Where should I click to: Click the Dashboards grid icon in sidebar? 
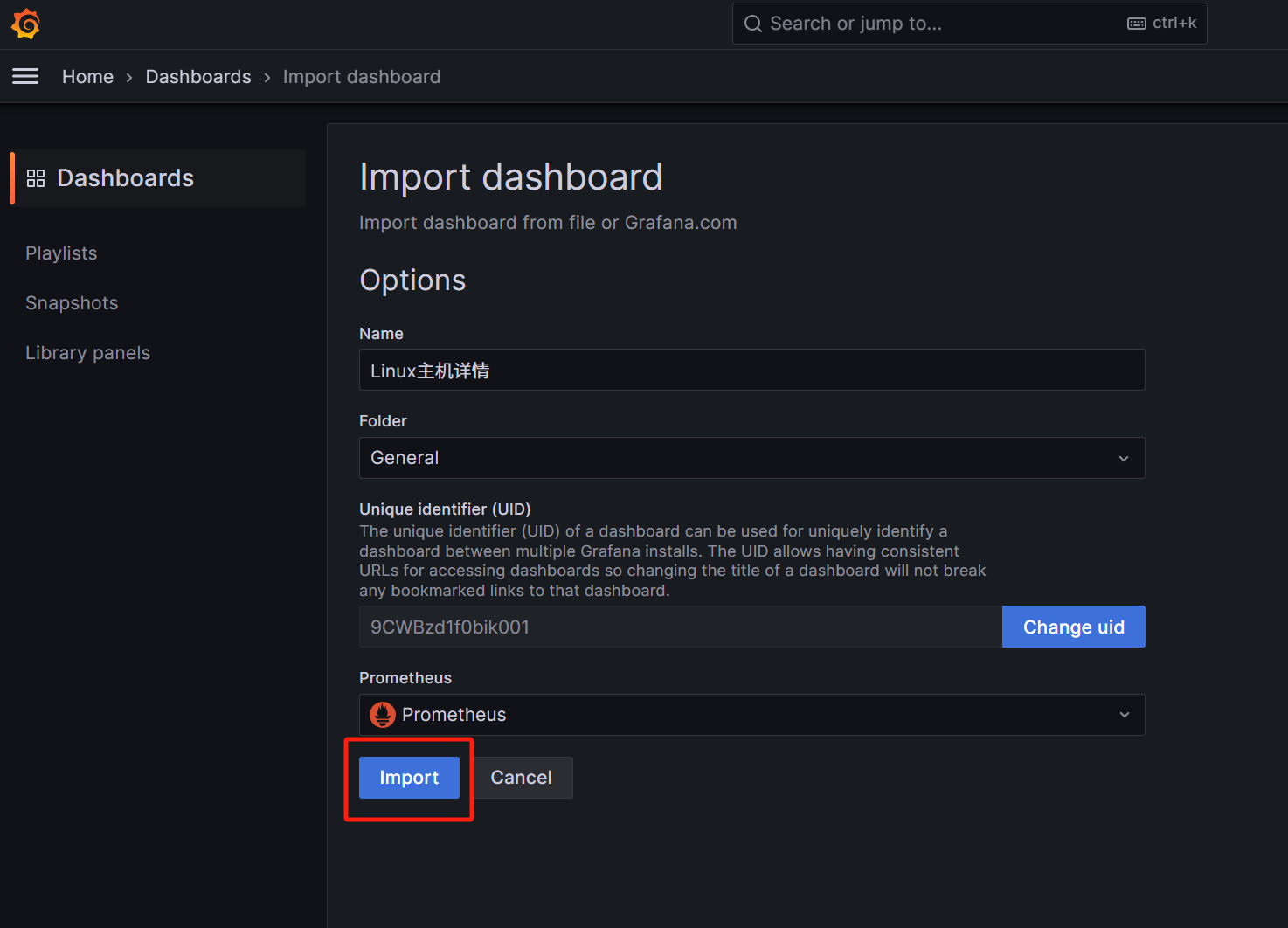point(36,178)
